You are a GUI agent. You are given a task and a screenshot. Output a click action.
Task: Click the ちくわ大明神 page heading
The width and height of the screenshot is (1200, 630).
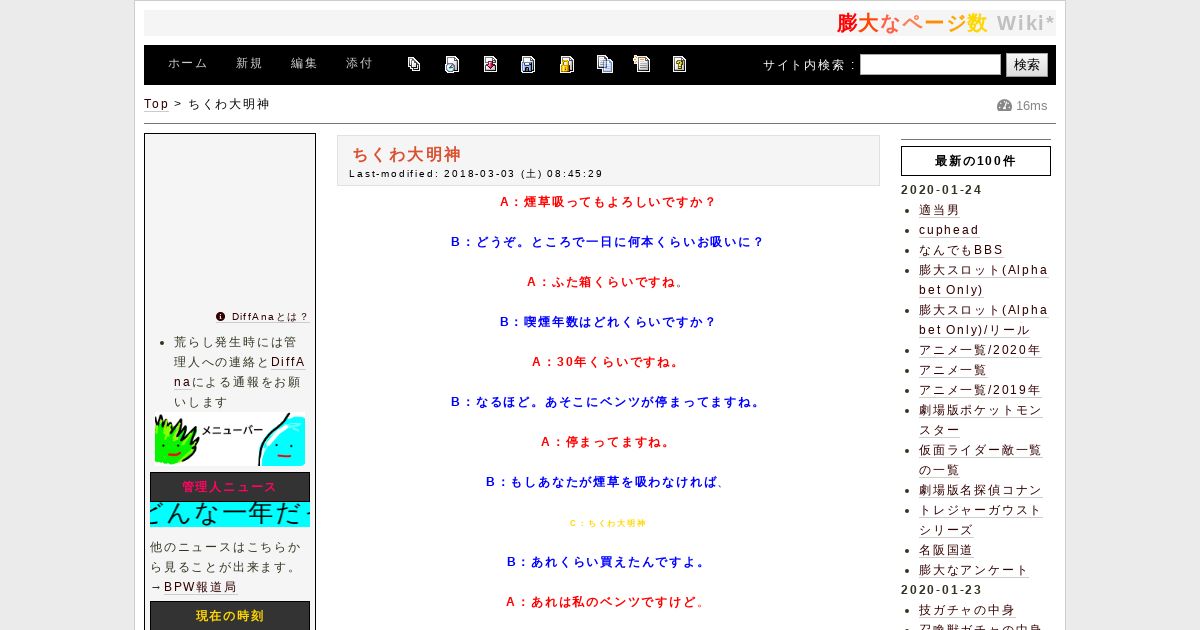click(x=406, y=154)
